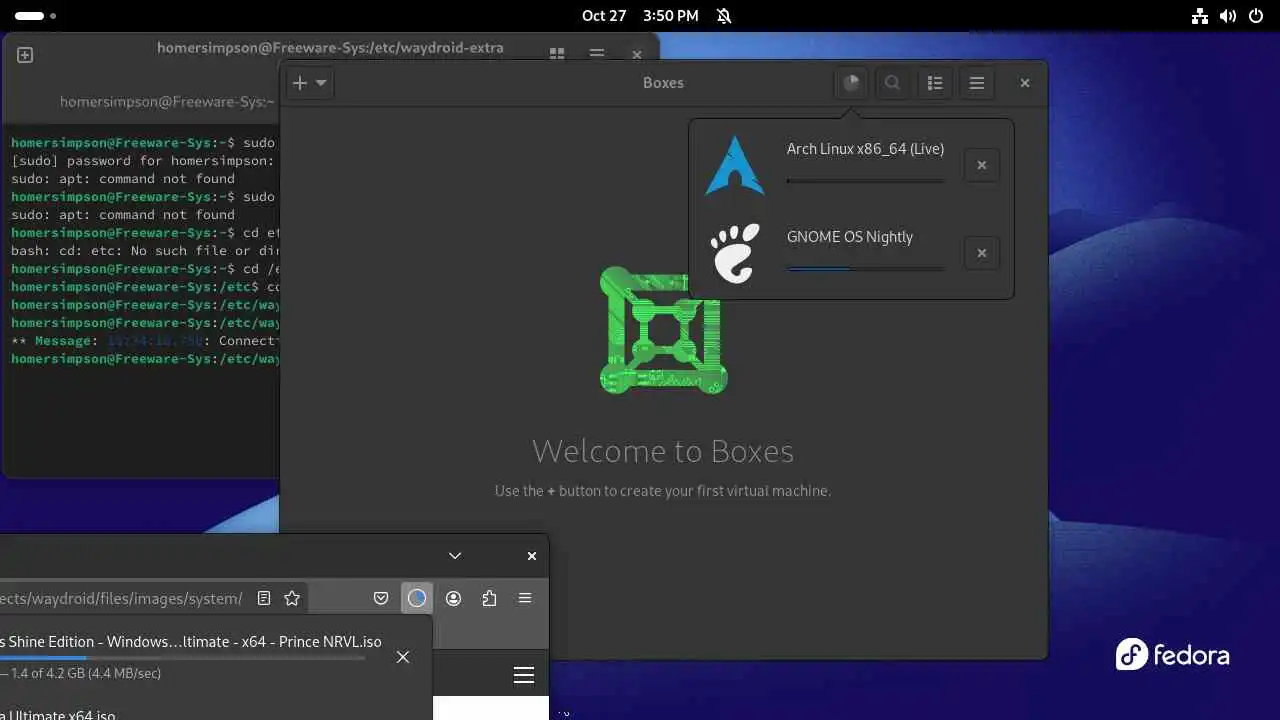Cancel the Arch Linux x86_64 (Live) download

point(982,165)
